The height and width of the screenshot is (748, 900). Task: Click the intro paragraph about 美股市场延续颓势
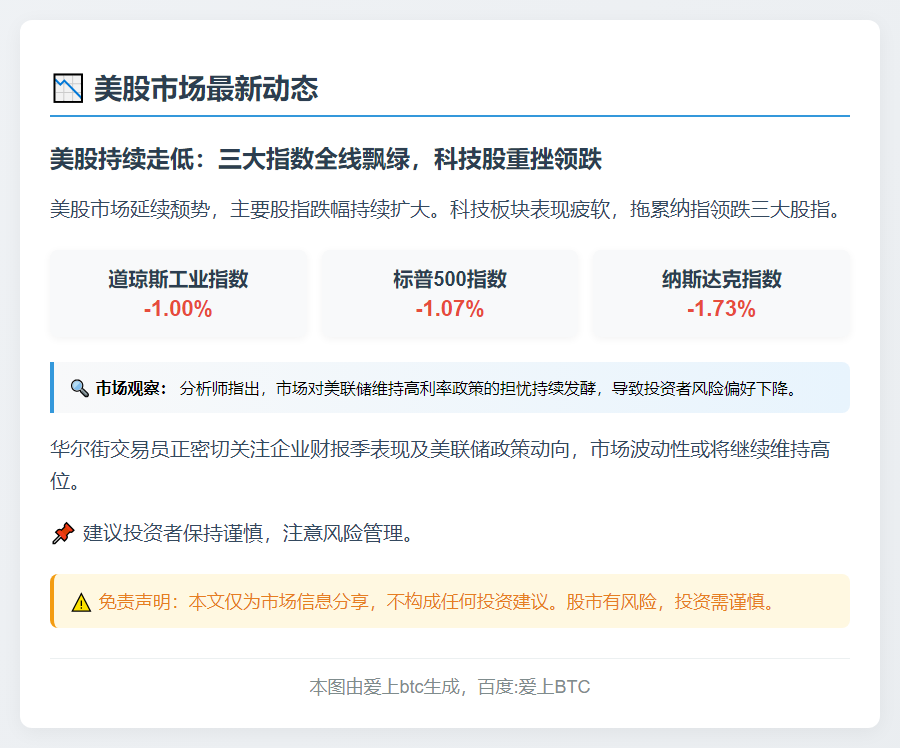450,210
